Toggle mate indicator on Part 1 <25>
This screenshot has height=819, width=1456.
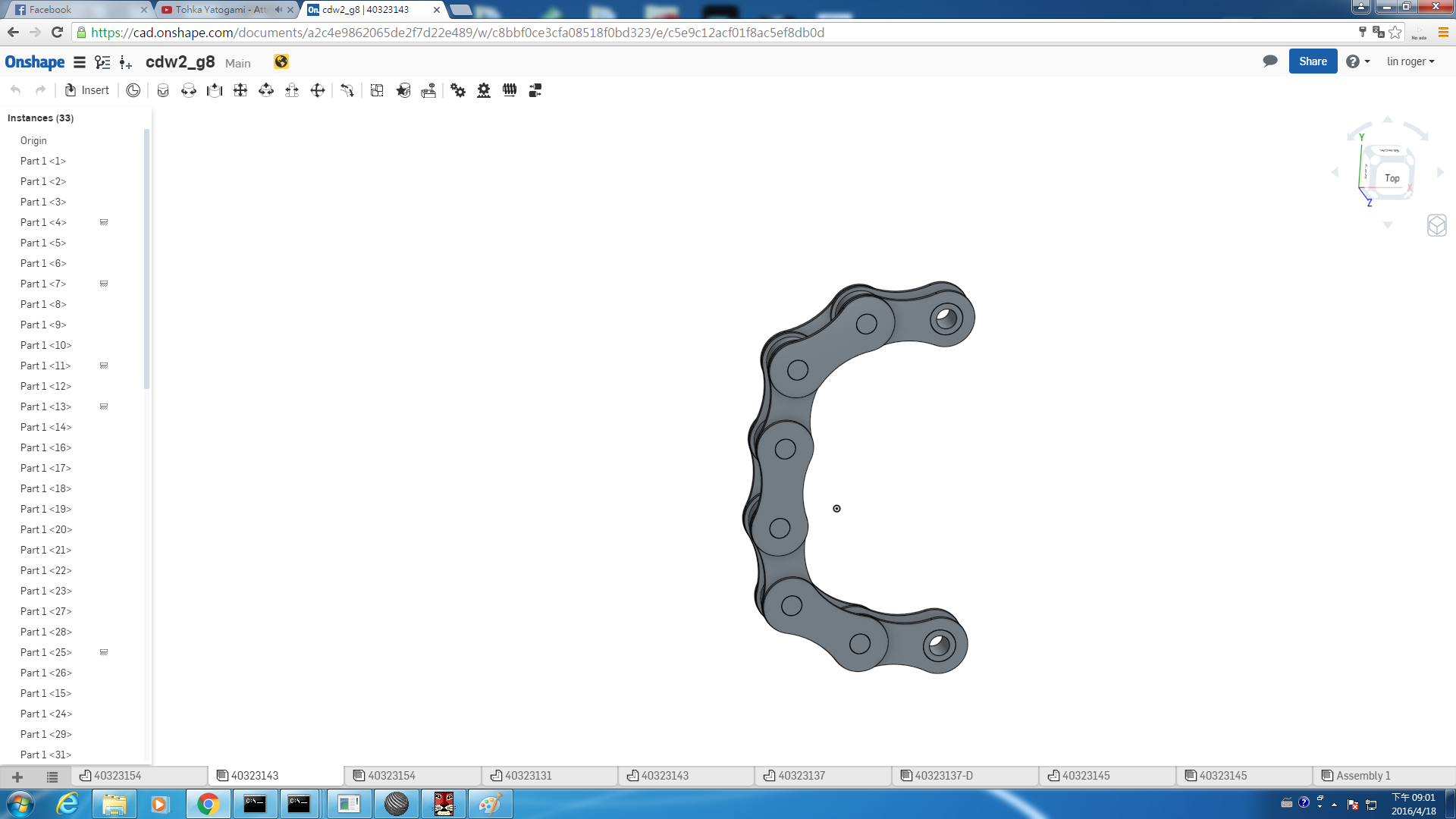click(104, 652)
